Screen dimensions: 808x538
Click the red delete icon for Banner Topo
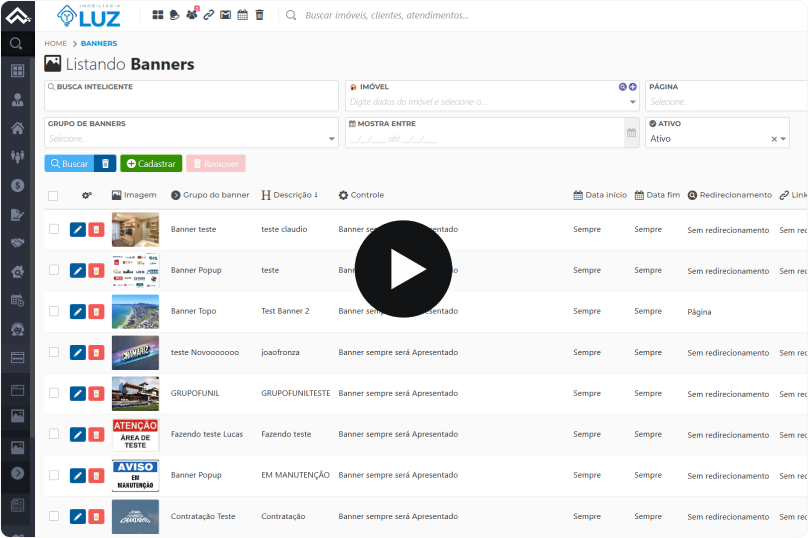pyautogui.click(x=96, y=312)
